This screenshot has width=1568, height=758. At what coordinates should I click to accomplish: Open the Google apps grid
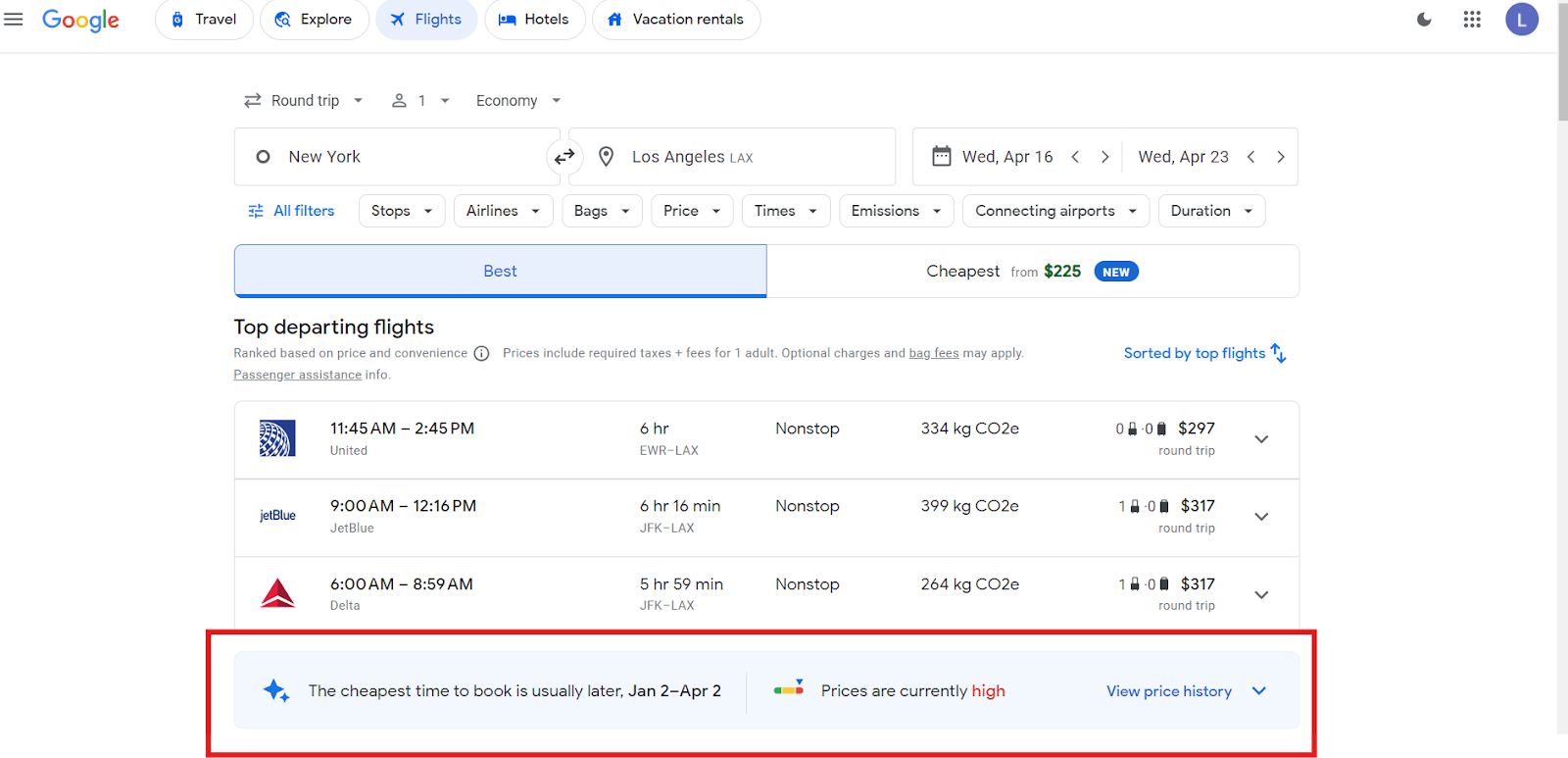[x=1472, y=20]
